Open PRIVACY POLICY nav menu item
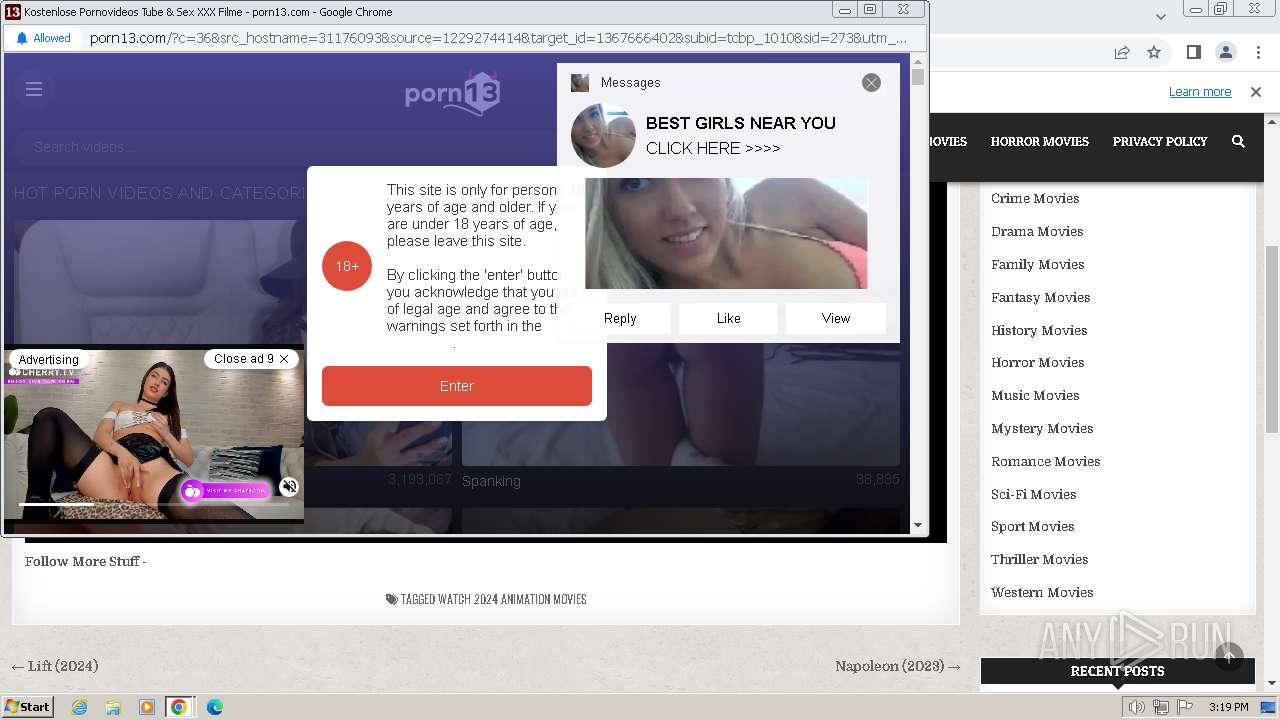1280x720 pixels. coord(1160,142)
